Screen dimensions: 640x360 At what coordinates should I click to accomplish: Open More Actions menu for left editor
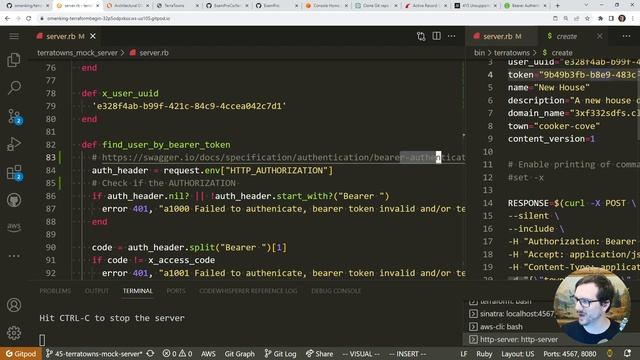point(451,36)
